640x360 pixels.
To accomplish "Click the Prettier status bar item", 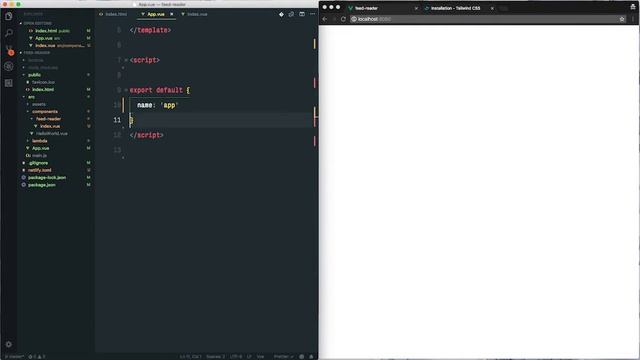I will 283,357.
